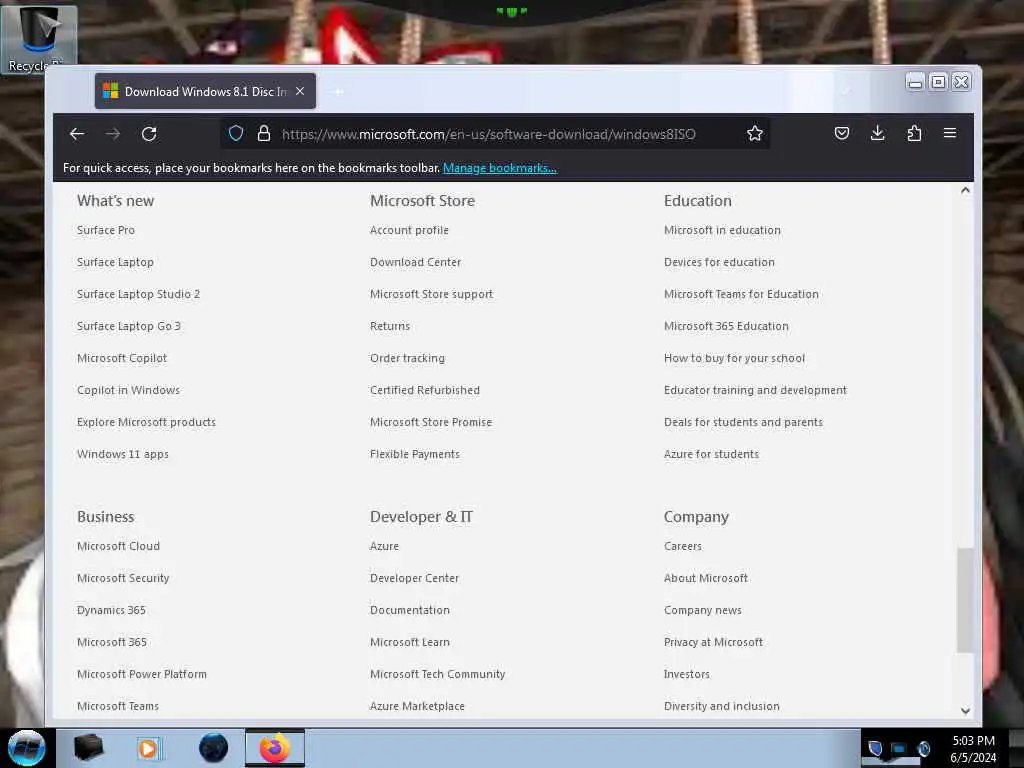Screen dimensions: 1024x768
Task: Close the Download Windows 8.1 tab
Action: coord(300,91)
